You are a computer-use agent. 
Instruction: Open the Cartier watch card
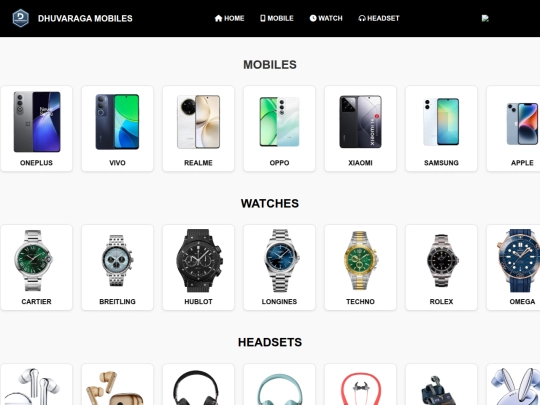pyautogui.click(x=37, y=268)
